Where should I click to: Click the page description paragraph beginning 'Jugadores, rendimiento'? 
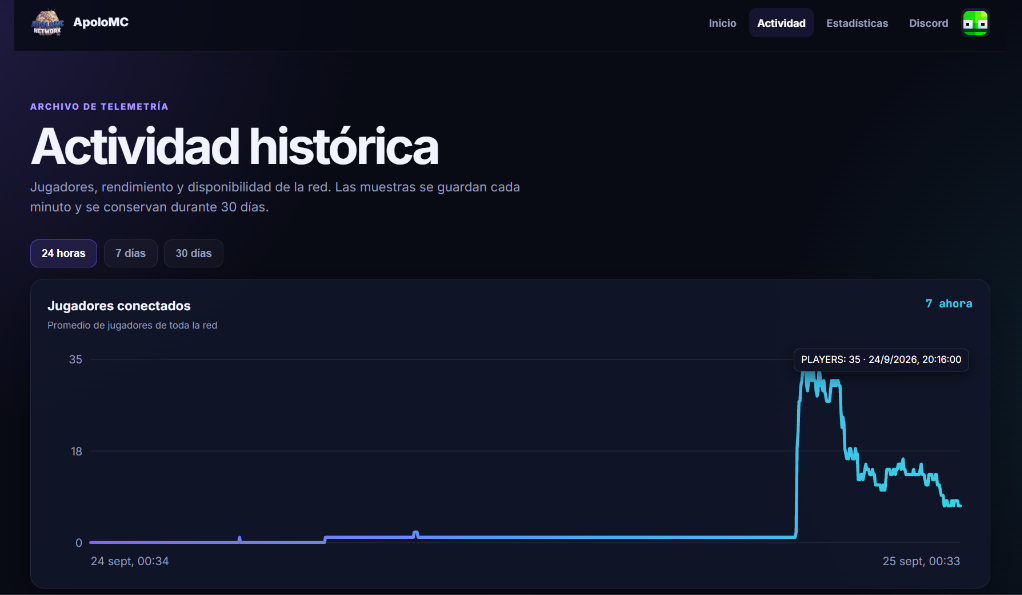[x=275, y=197]
